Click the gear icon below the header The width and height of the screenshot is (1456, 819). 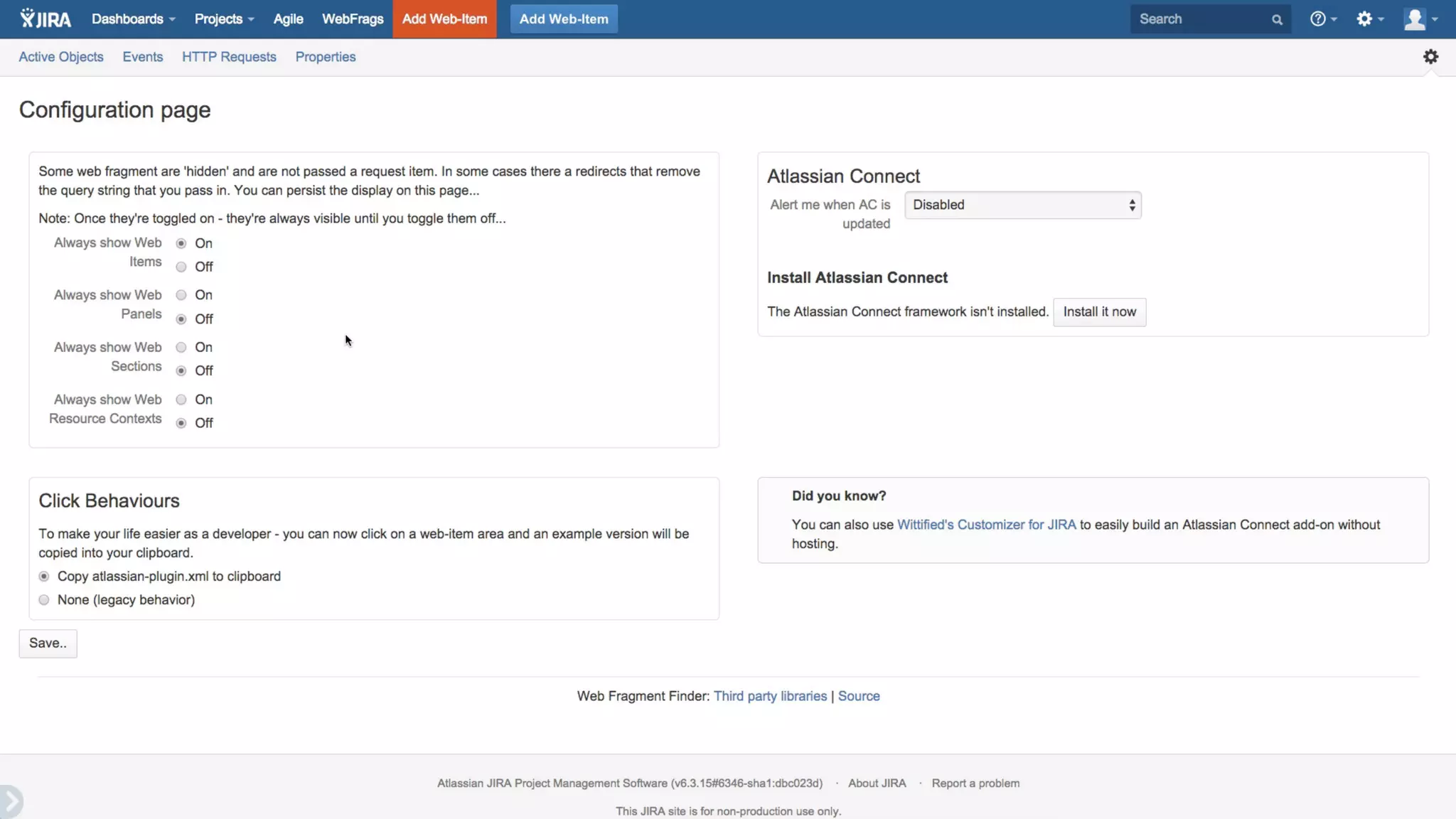point(1430,57)
